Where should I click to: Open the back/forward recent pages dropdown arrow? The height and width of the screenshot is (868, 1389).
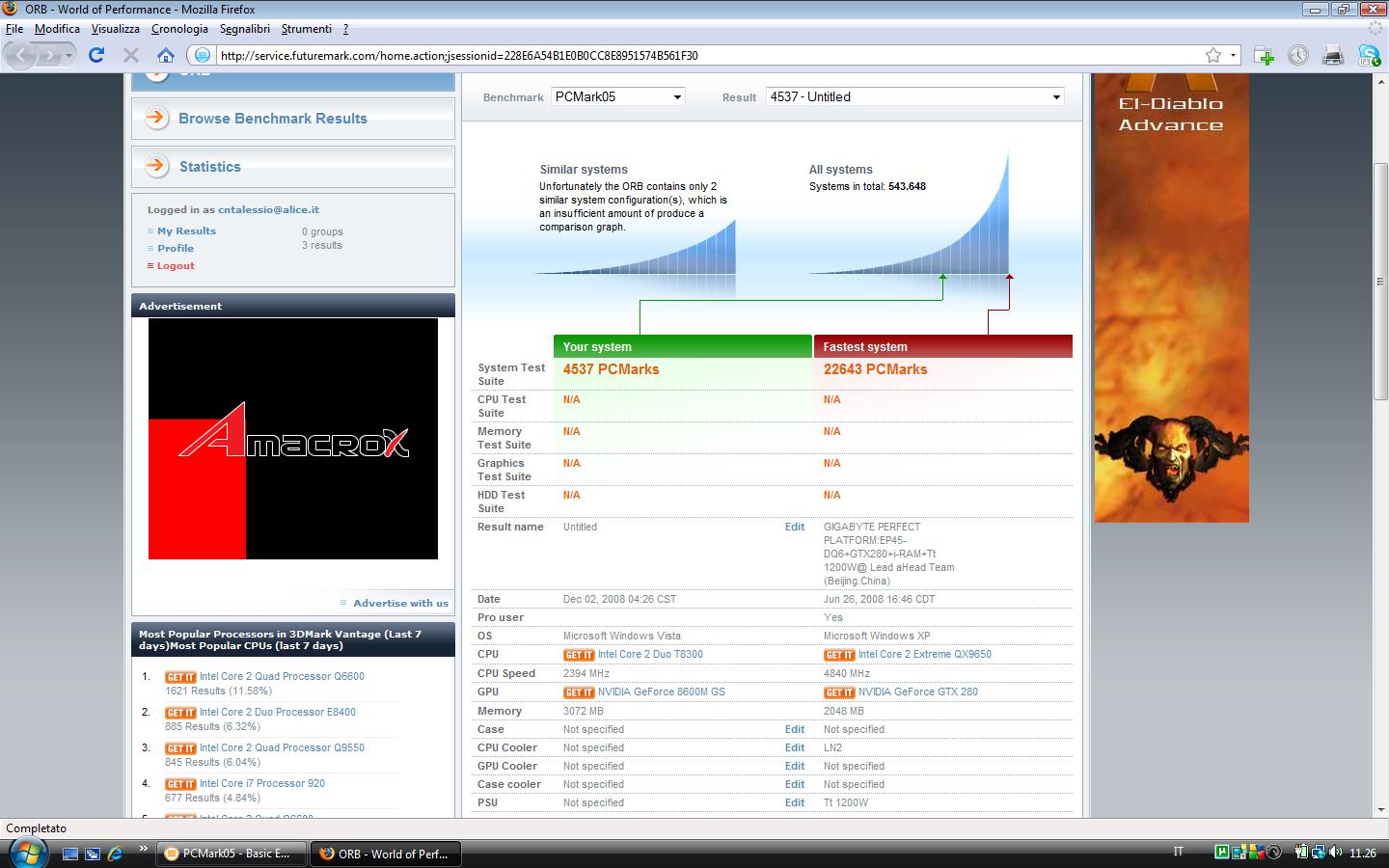[68, 56]
